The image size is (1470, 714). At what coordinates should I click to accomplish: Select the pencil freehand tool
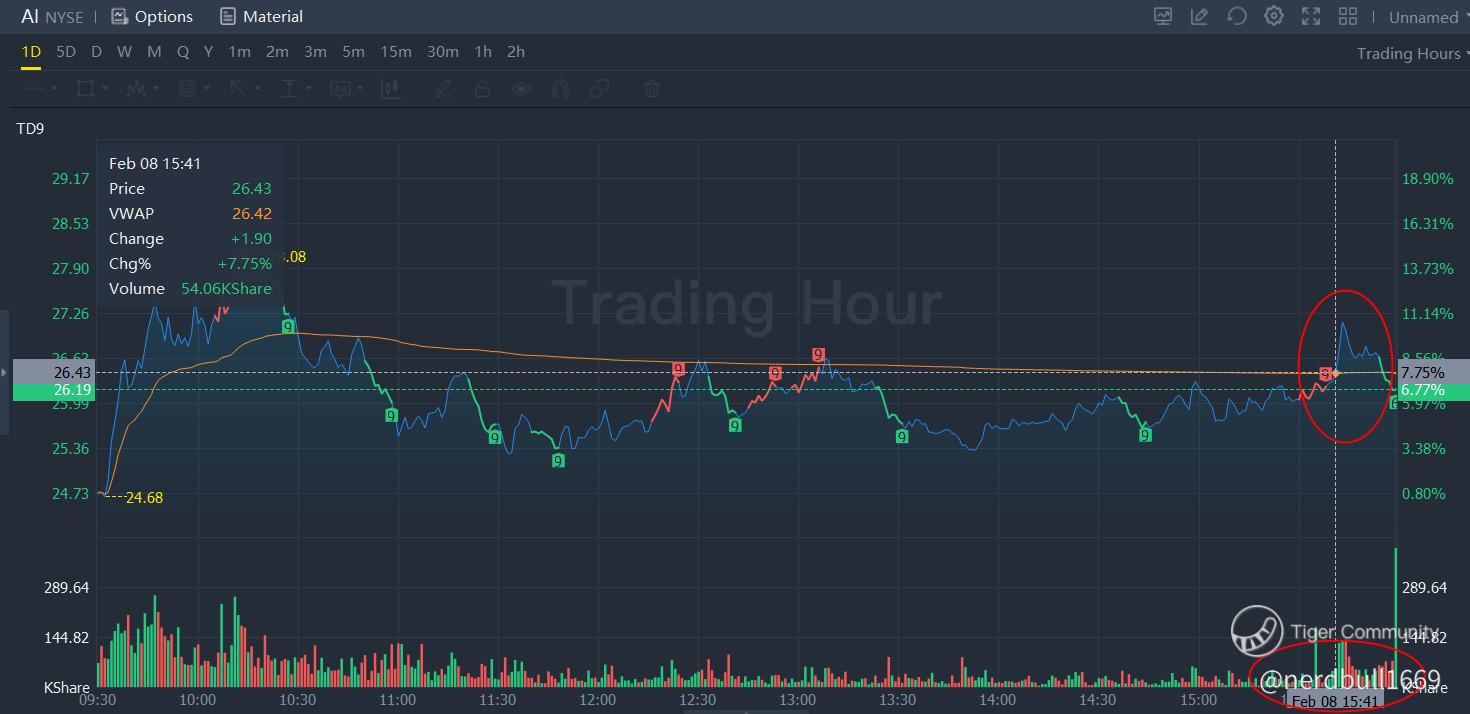pyautogui.click(x=443, y=89)
